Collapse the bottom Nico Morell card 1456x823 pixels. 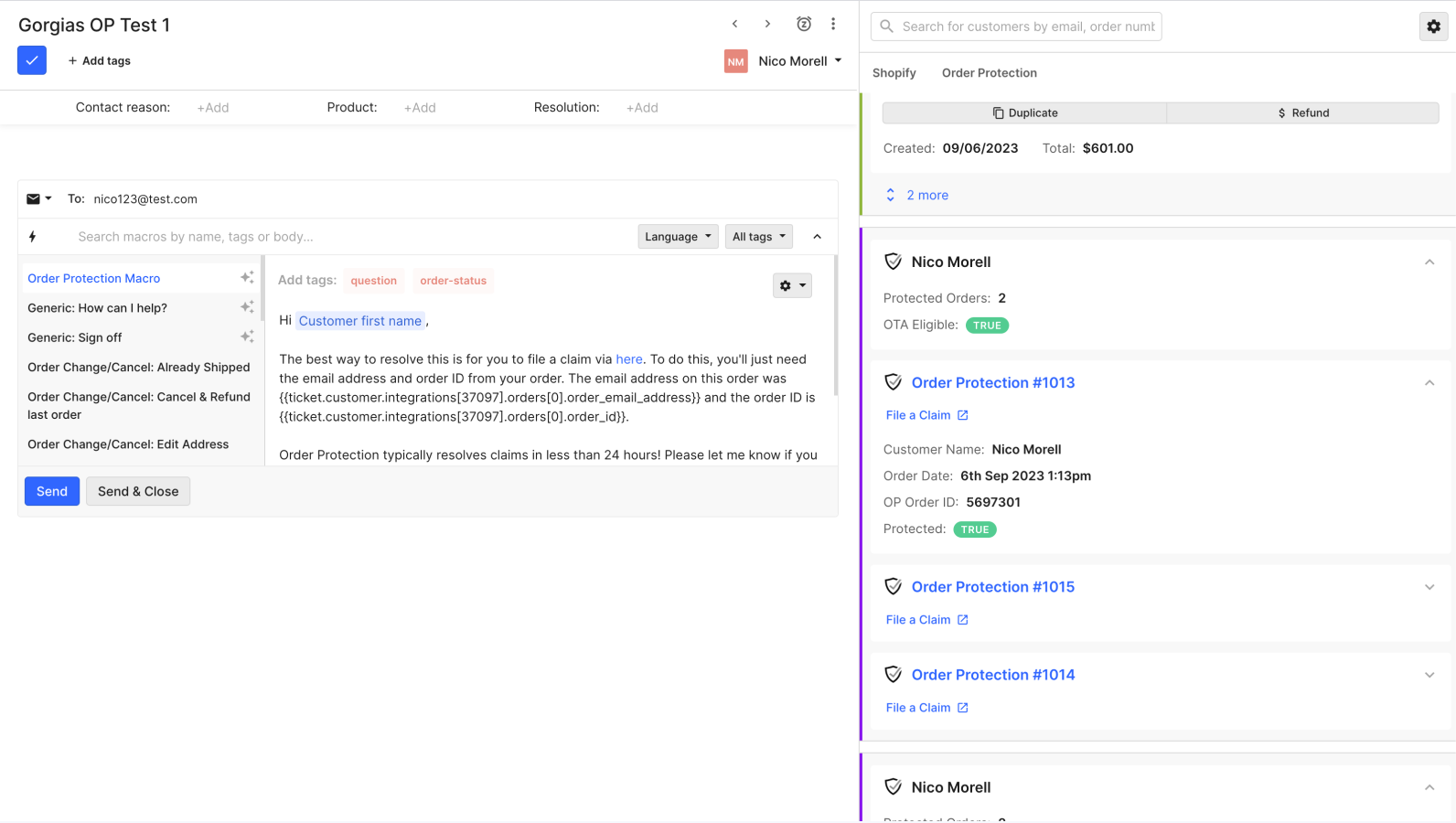tap(1429, 787)
